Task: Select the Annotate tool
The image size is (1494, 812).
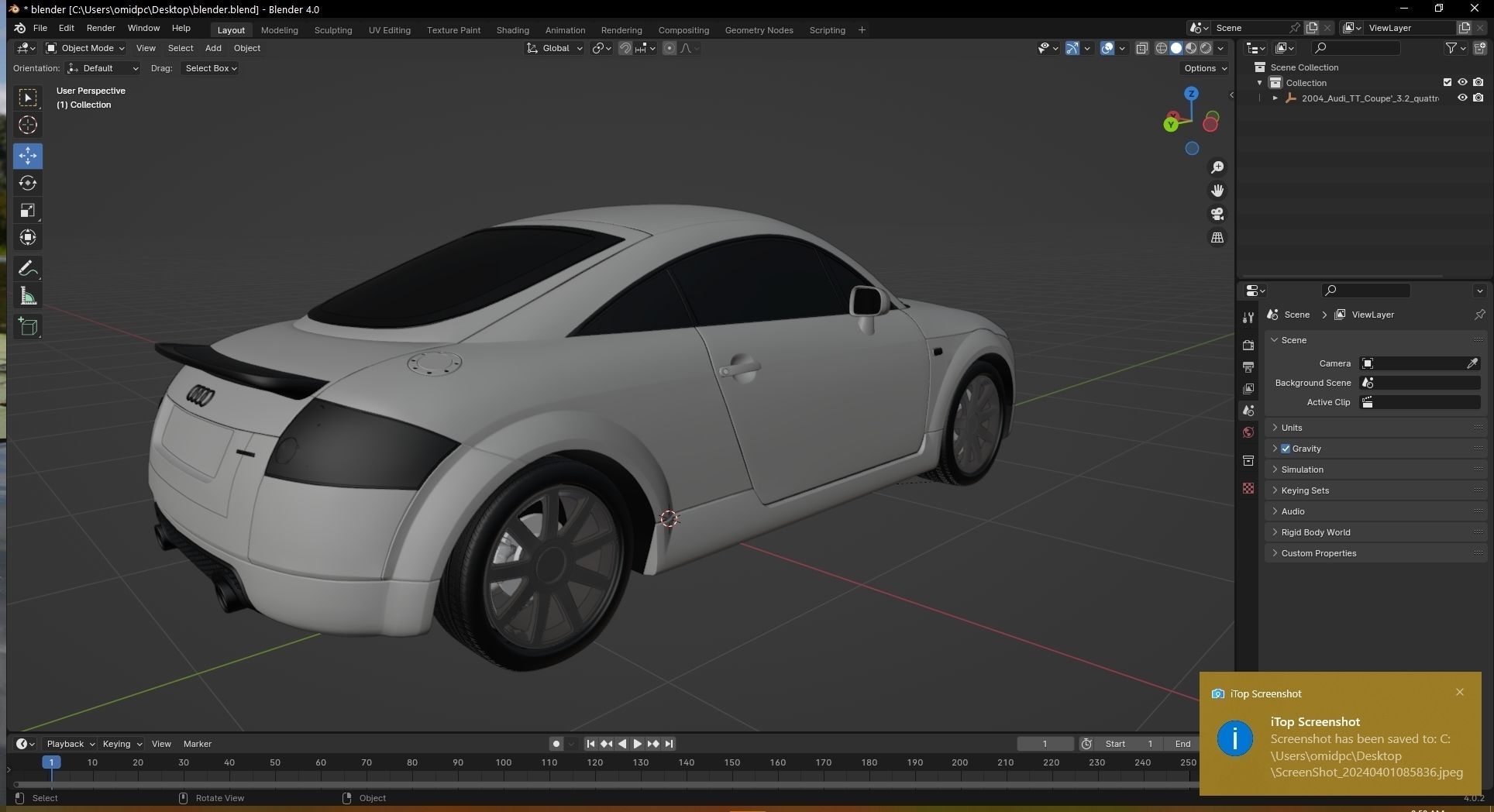Action: tap(28, 269)
